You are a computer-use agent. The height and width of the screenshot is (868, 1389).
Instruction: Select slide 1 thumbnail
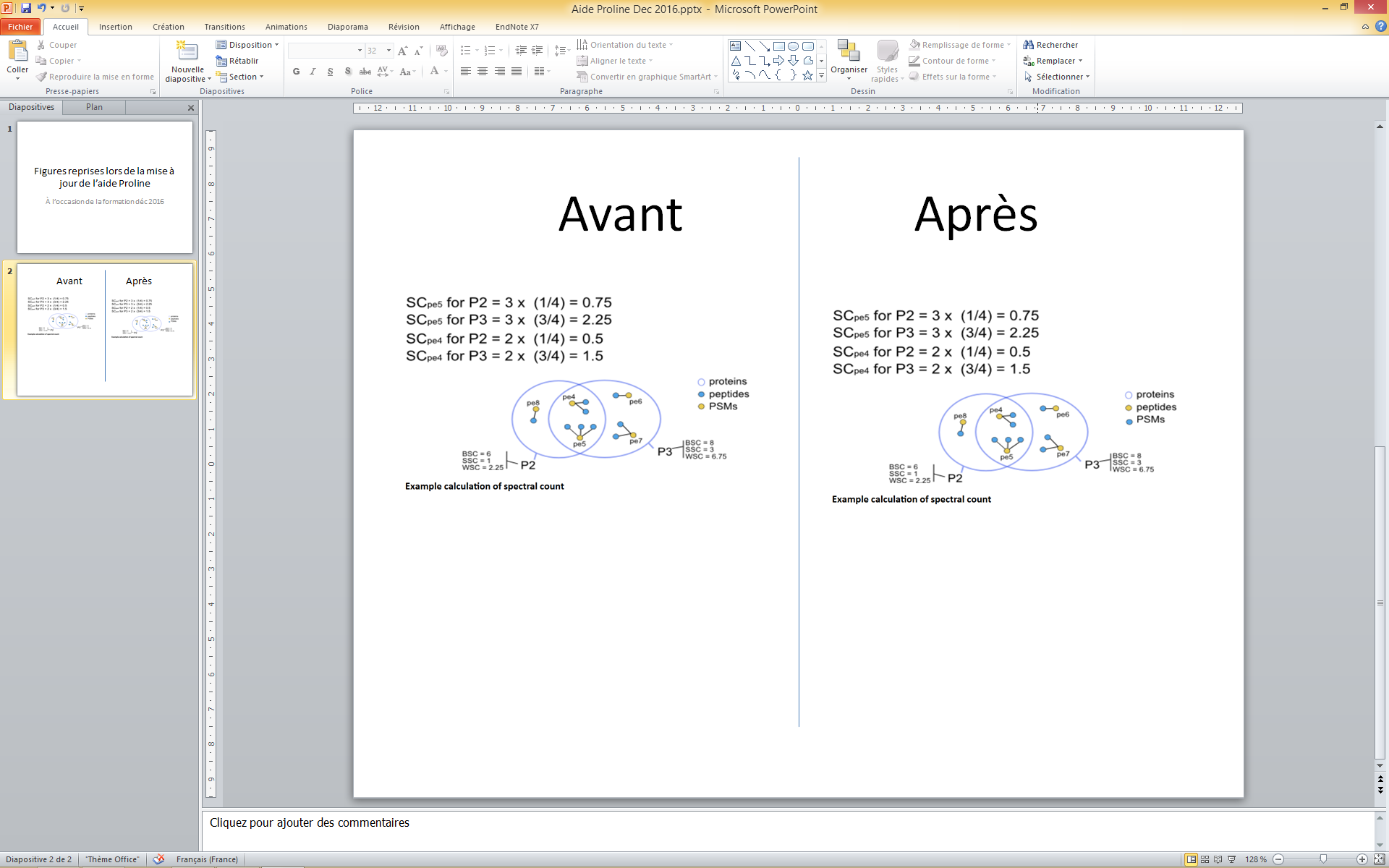click(105, 187)
